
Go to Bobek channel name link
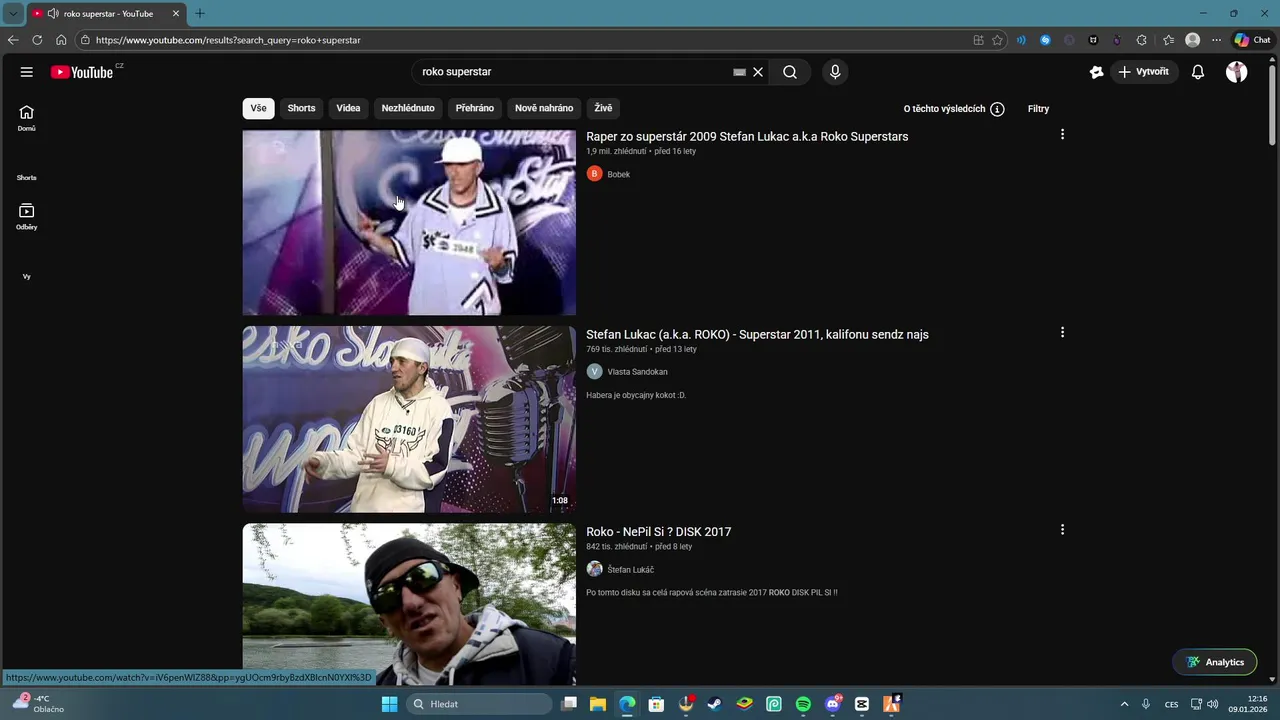(x=619, y=174)
